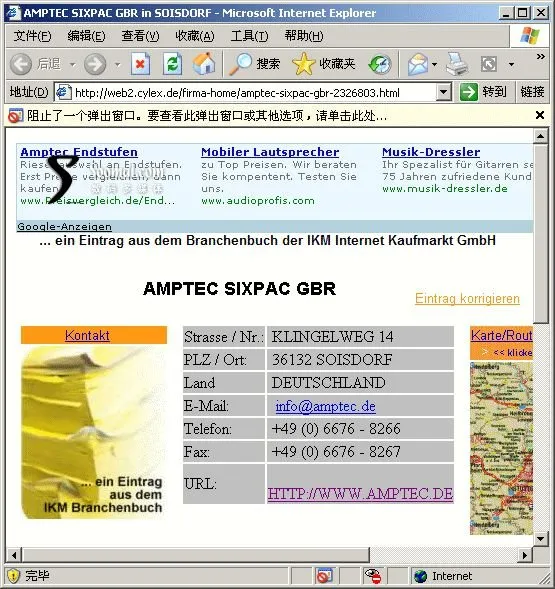
Task: Click horizontal scrollbar right arrow
Action: (x=525, y=555)
